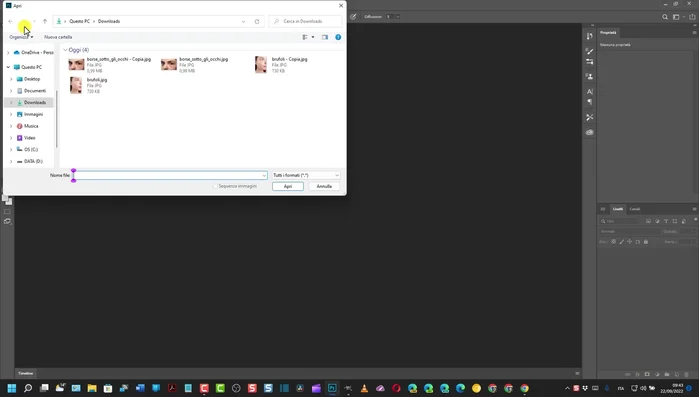The height and width of the screenshot is (397, 699).
Task: Open the Tutti i formati file type dropdown
Action: click(x=306, y=175)
